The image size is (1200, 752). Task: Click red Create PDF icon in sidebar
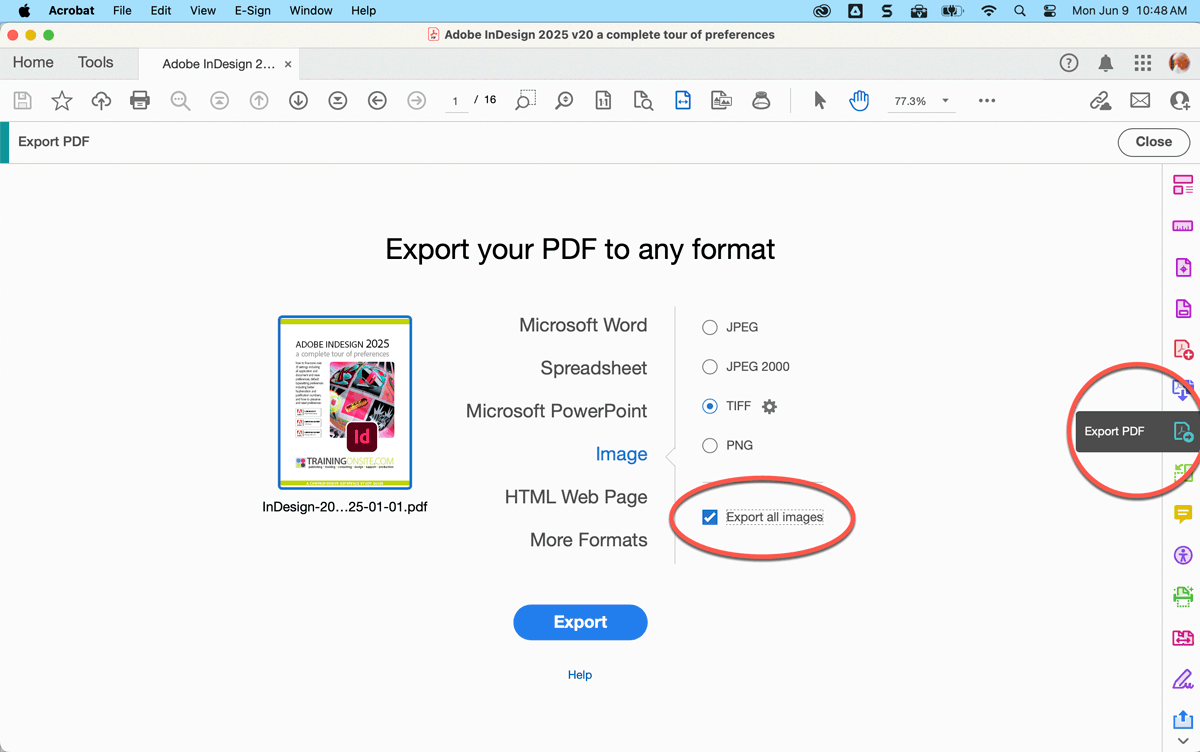(1183, 349)
